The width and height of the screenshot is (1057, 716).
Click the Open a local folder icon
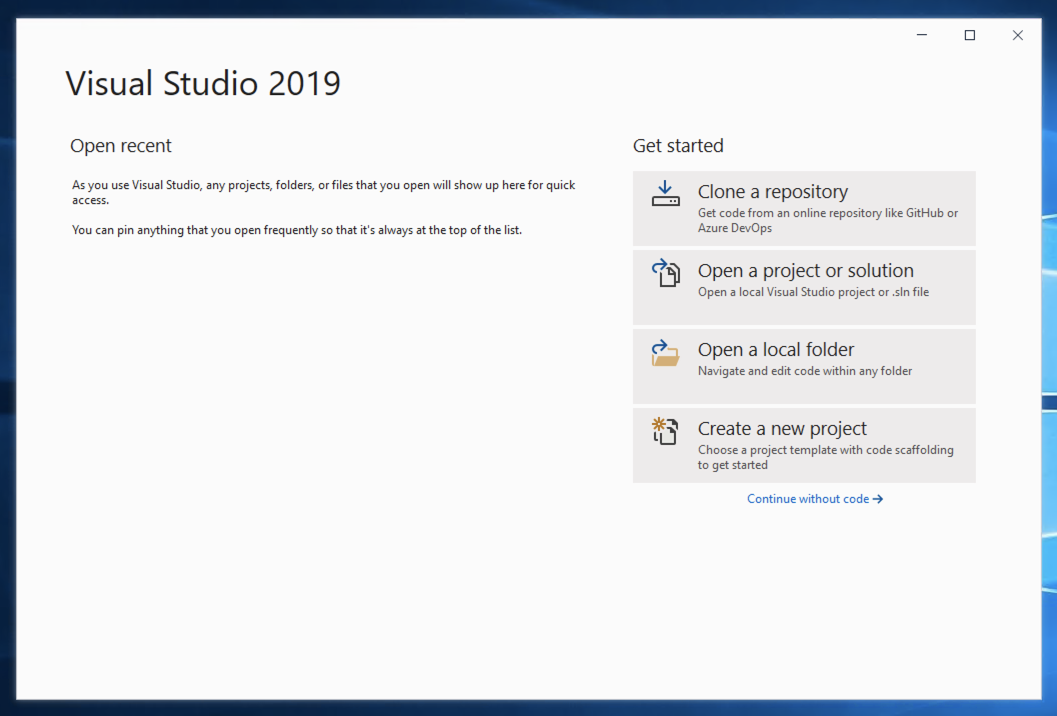[x=665, y=352]
